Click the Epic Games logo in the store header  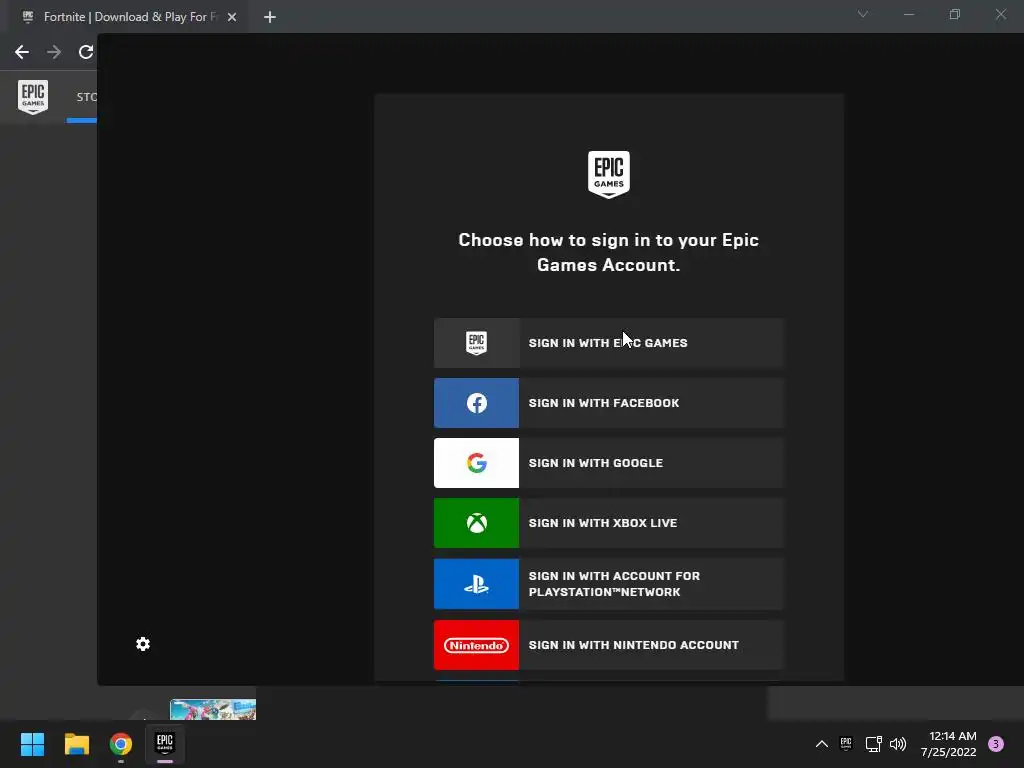tap(33, 97)
